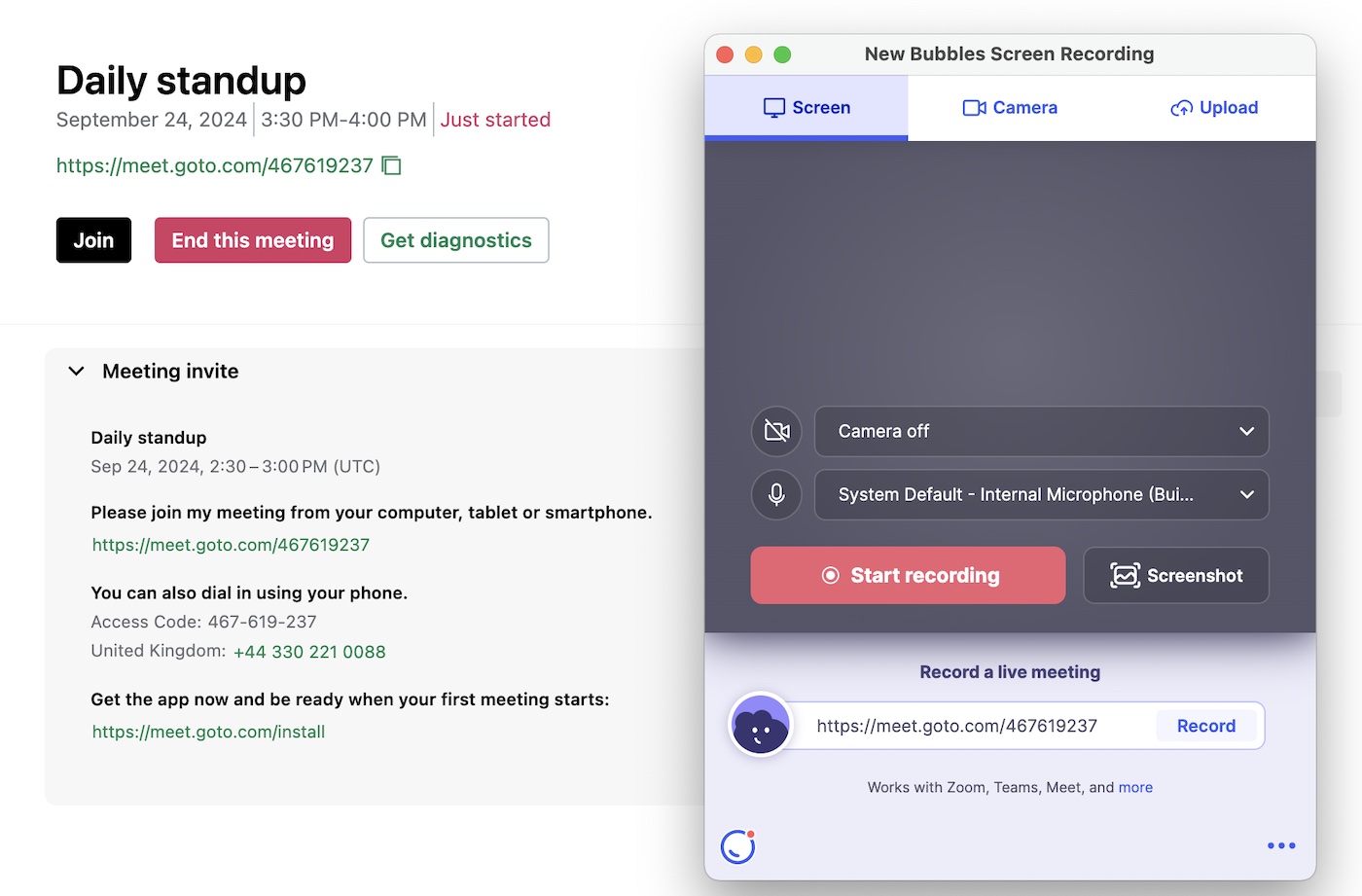Collapse the Meeting invite section

(76, 371)
